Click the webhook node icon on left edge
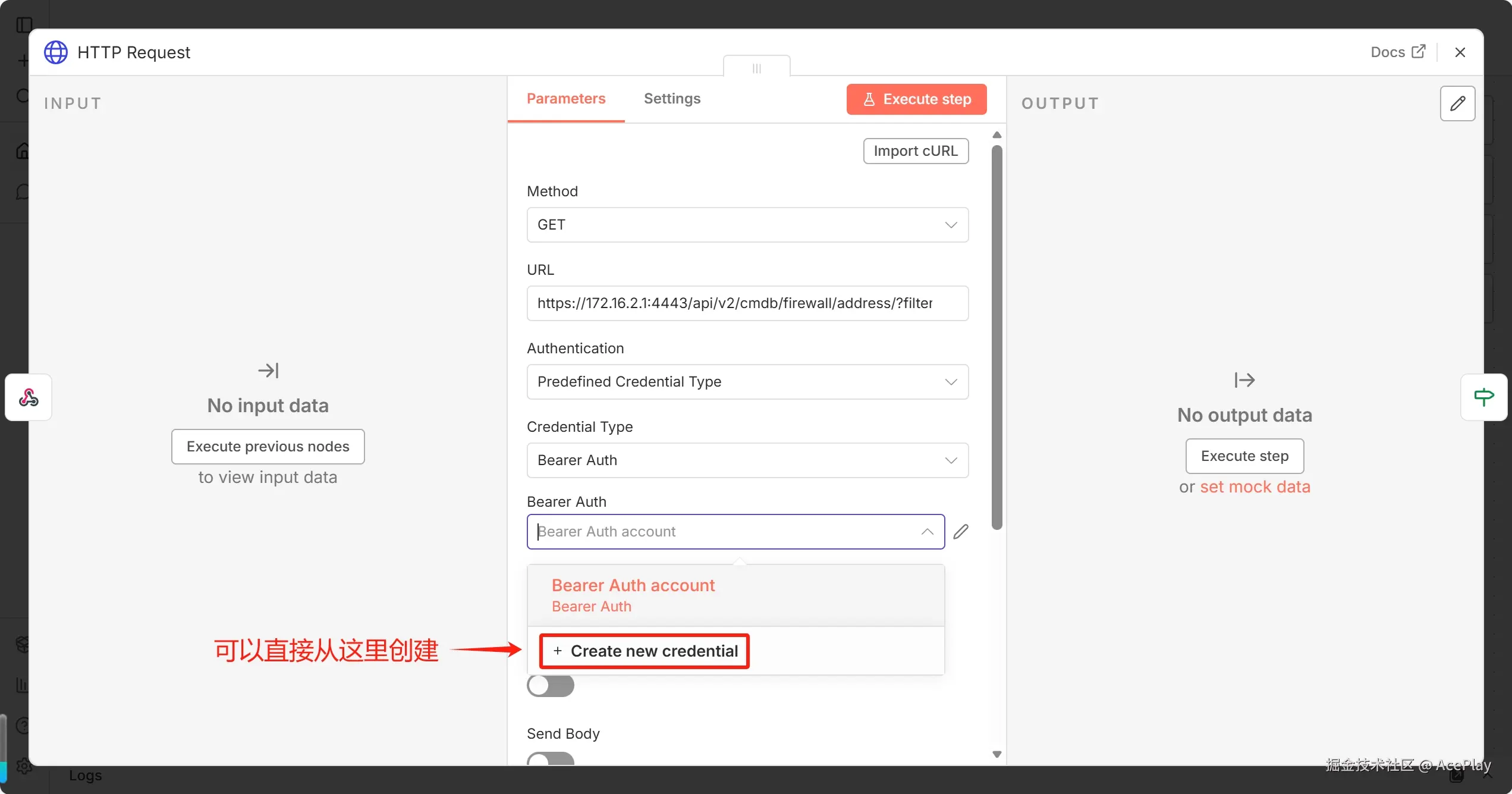This screenshot has height=794, width=1512. coord(29,397)
